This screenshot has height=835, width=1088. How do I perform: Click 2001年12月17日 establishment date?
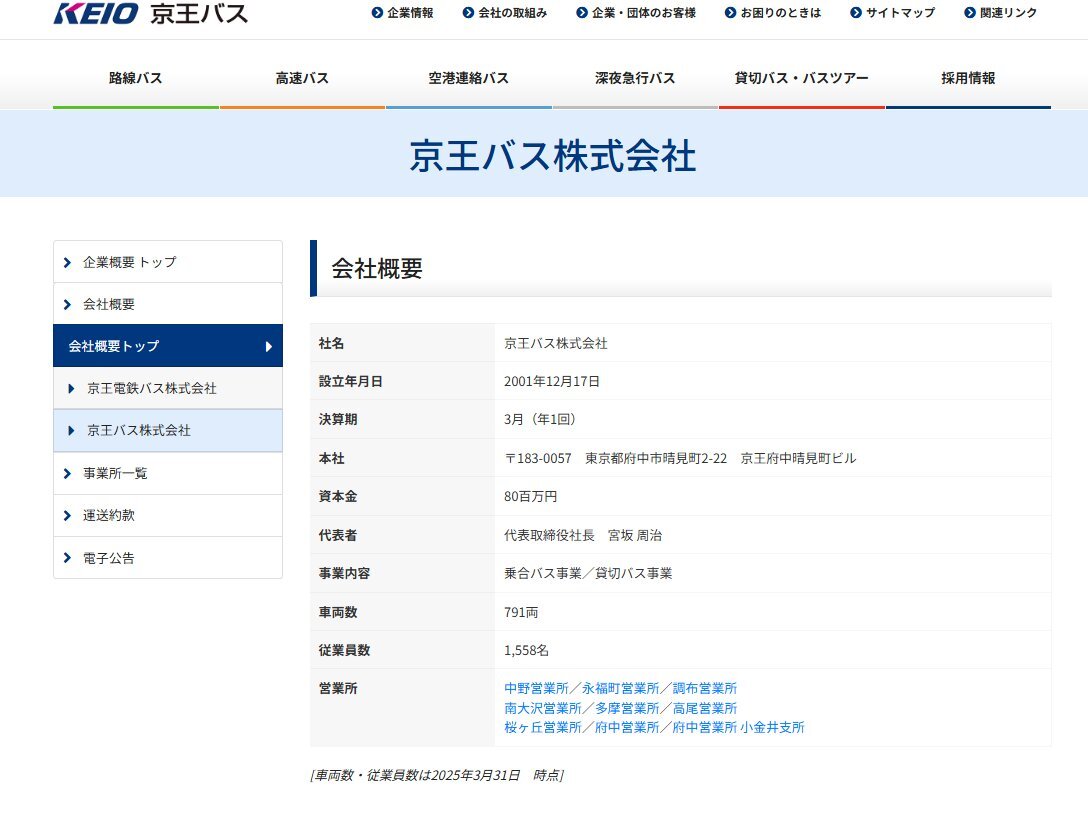[x=552, y=381]
